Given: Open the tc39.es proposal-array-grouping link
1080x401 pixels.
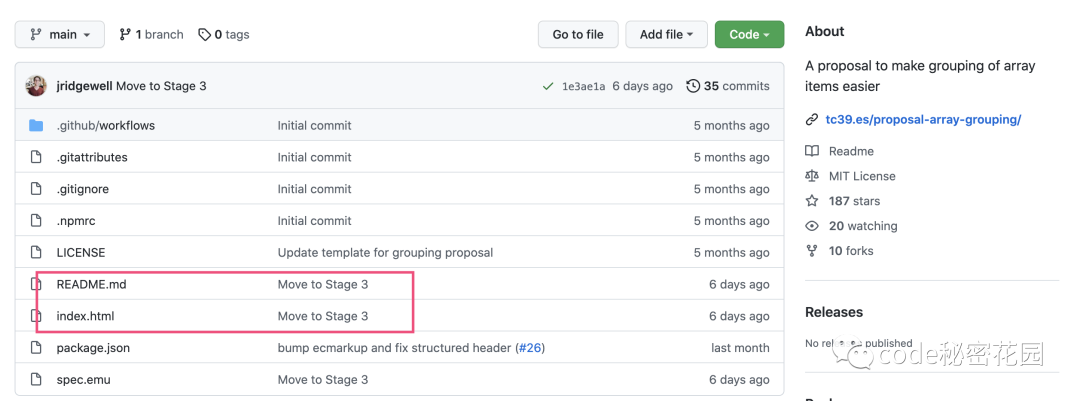Looking at the screenshot, I should point(922,120).
